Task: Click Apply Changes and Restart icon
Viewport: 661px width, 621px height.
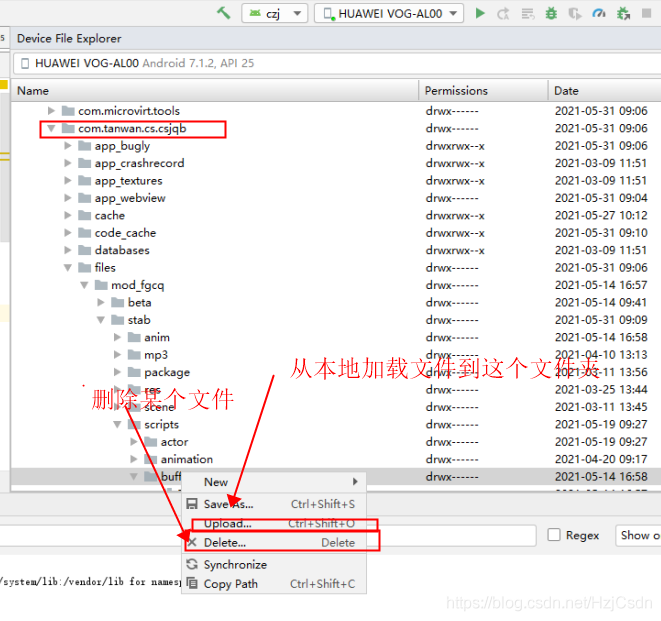Action: (503, 14)
